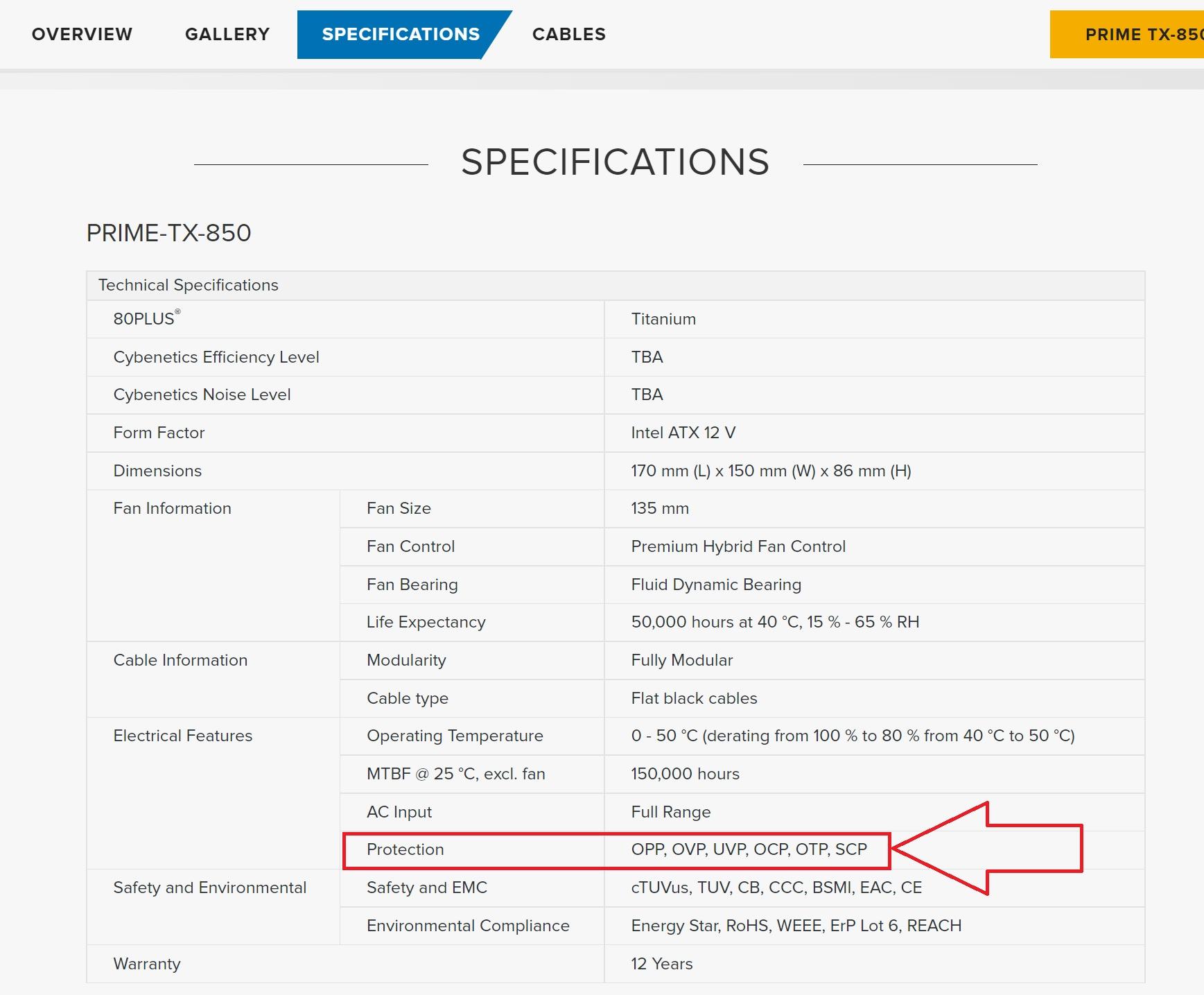Click the Electrical Features group label
This screenshot has height=995, width=1204.
(182, 736)
